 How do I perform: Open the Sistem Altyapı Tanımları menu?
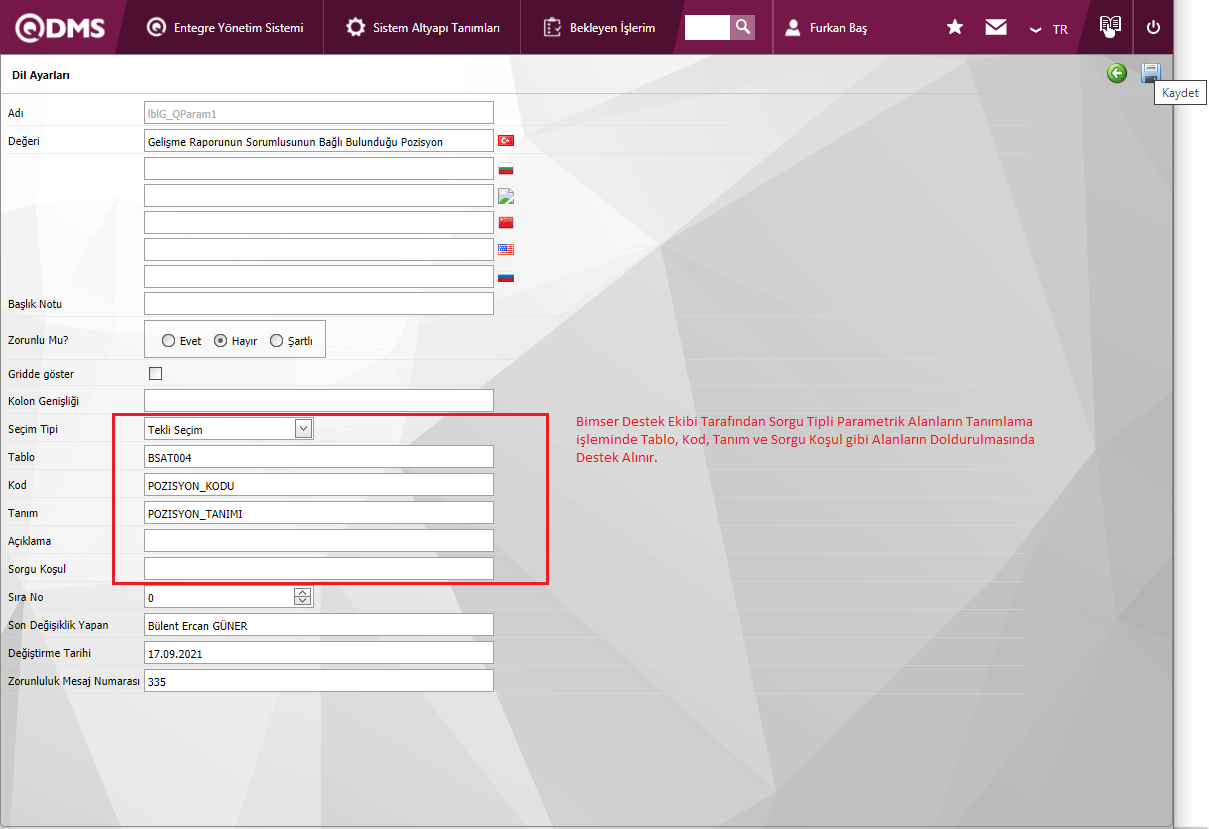tap(423, 28)
